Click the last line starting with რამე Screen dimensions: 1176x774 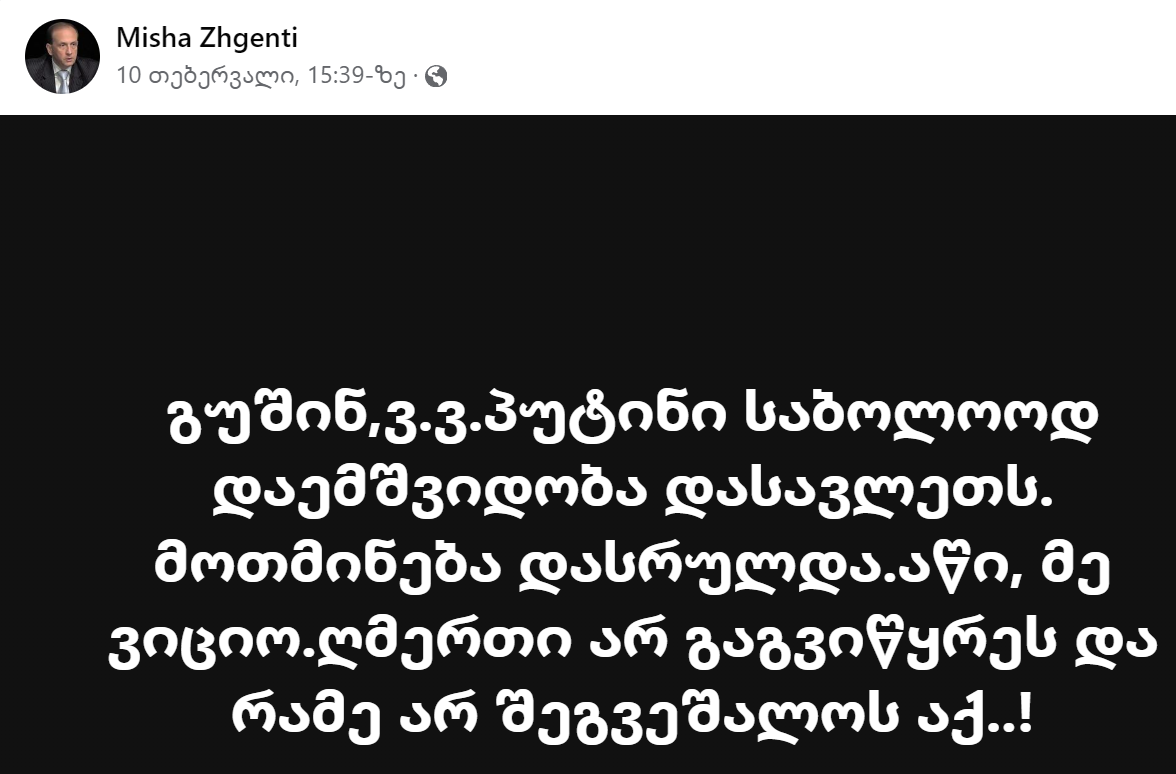[632, 718]
